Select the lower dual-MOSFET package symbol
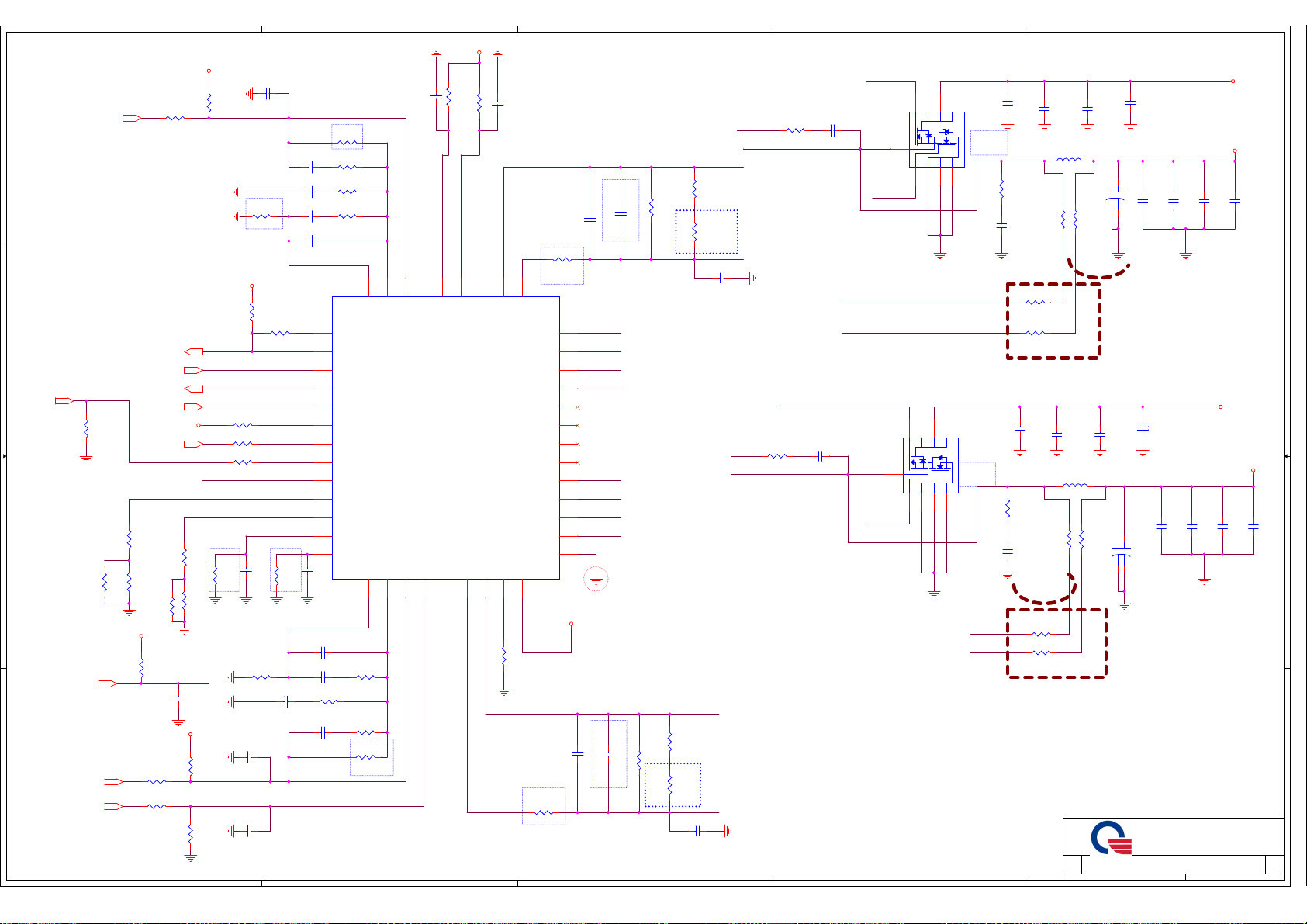Screen dimensions: 1307x924 click(x=931, y=465)
